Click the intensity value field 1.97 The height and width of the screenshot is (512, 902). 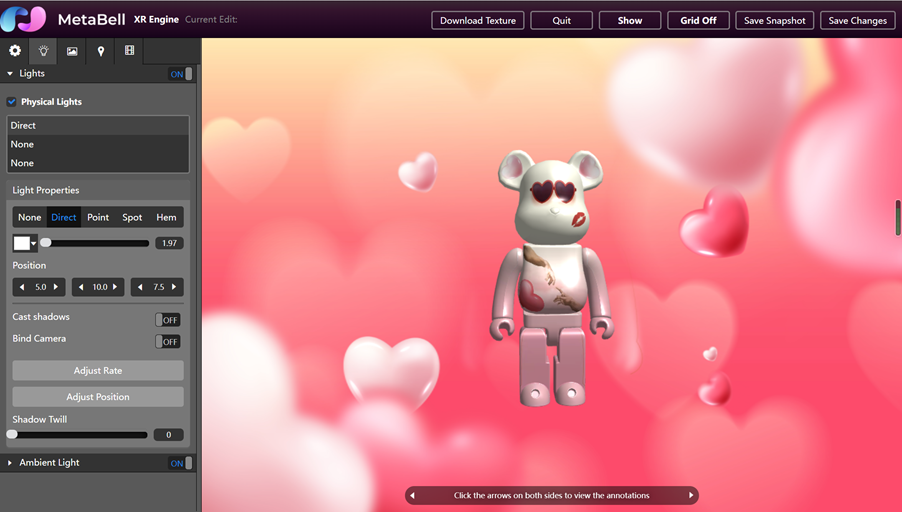(169, 243)
